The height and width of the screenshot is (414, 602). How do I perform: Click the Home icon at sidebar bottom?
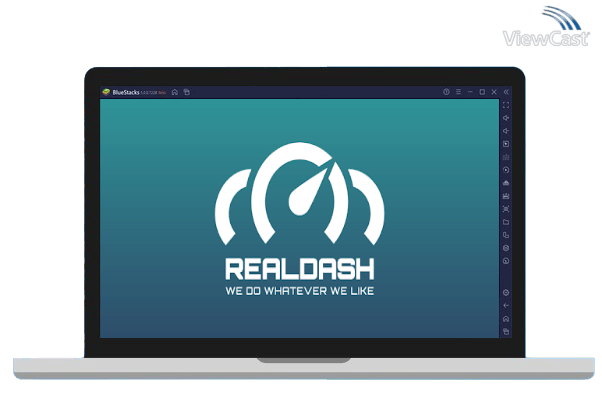(506, 319)
